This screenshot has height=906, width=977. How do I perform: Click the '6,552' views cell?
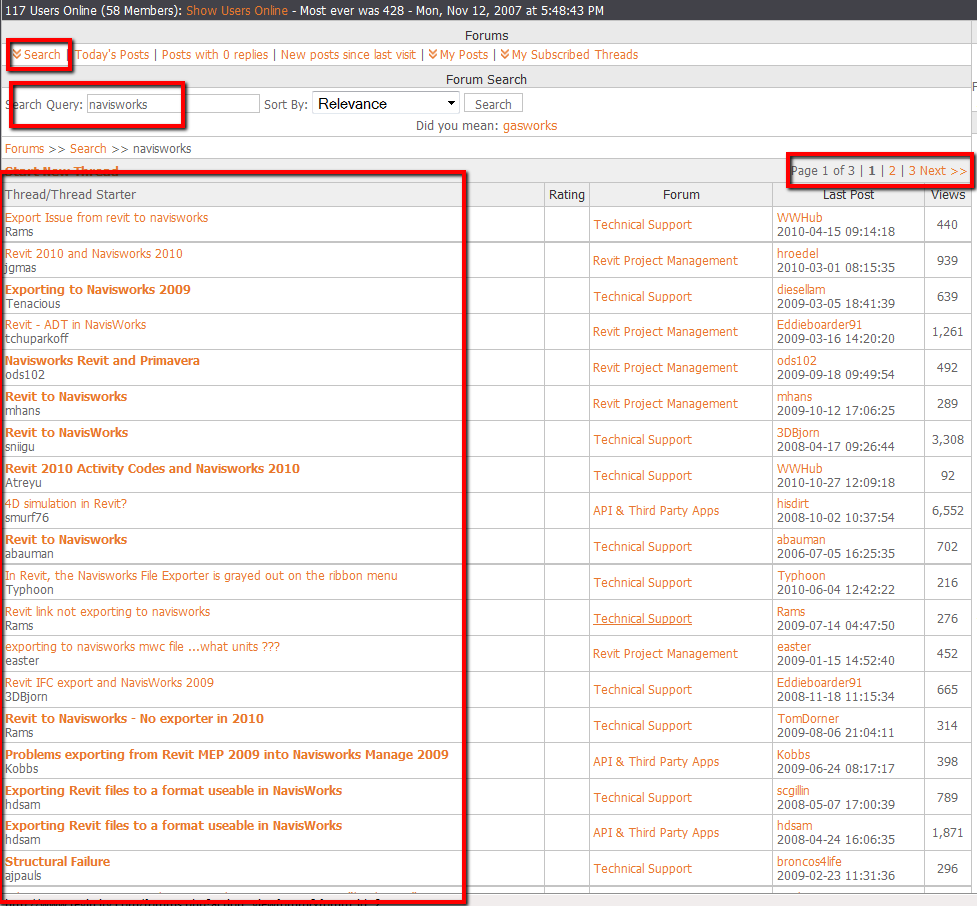[x=948, y=510]
